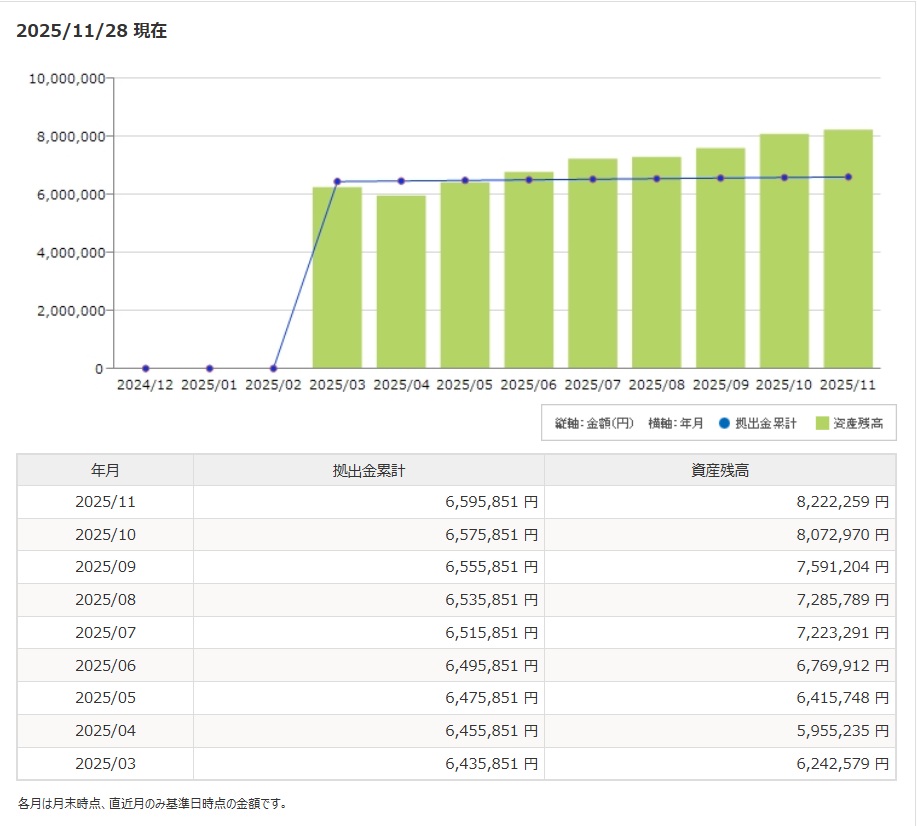Select the 2025/11 row date cell
This screenshot has height=826, width=917.
click(x=105, y=502)
